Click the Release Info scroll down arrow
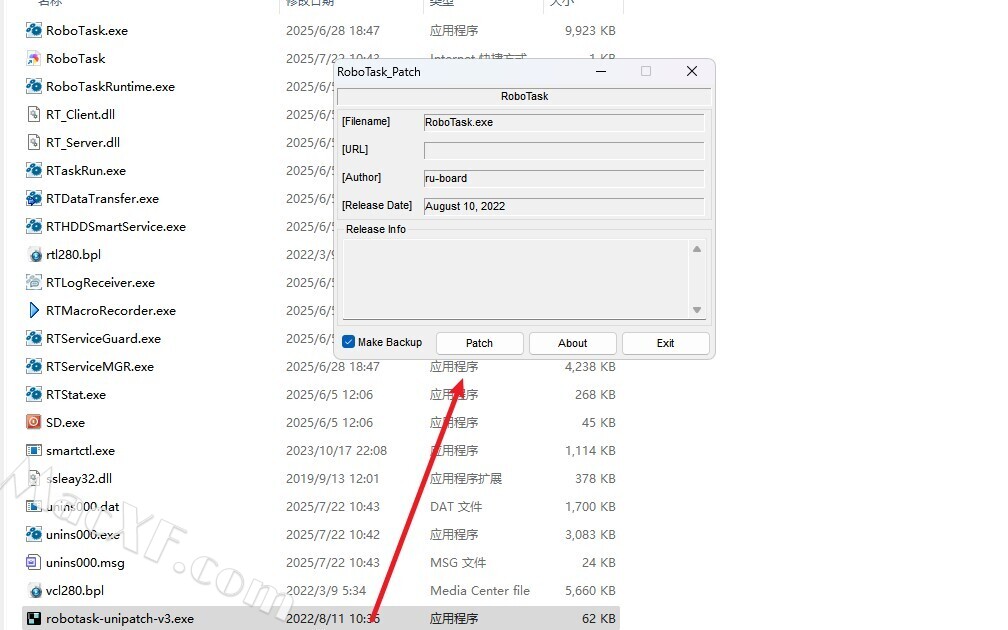The image size is (1008, 630). coord(697,310)
